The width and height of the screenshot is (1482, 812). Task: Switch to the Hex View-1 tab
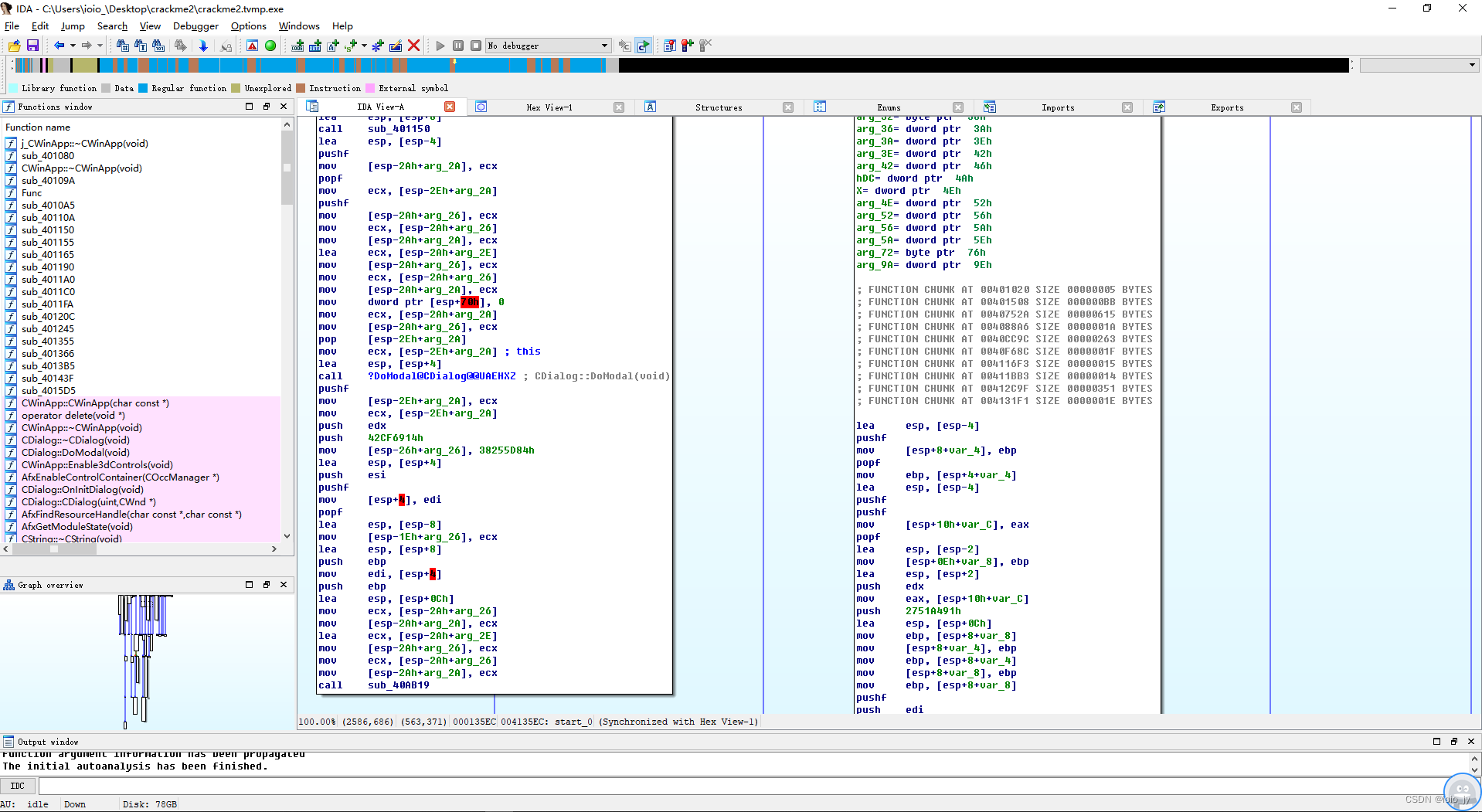549,107
